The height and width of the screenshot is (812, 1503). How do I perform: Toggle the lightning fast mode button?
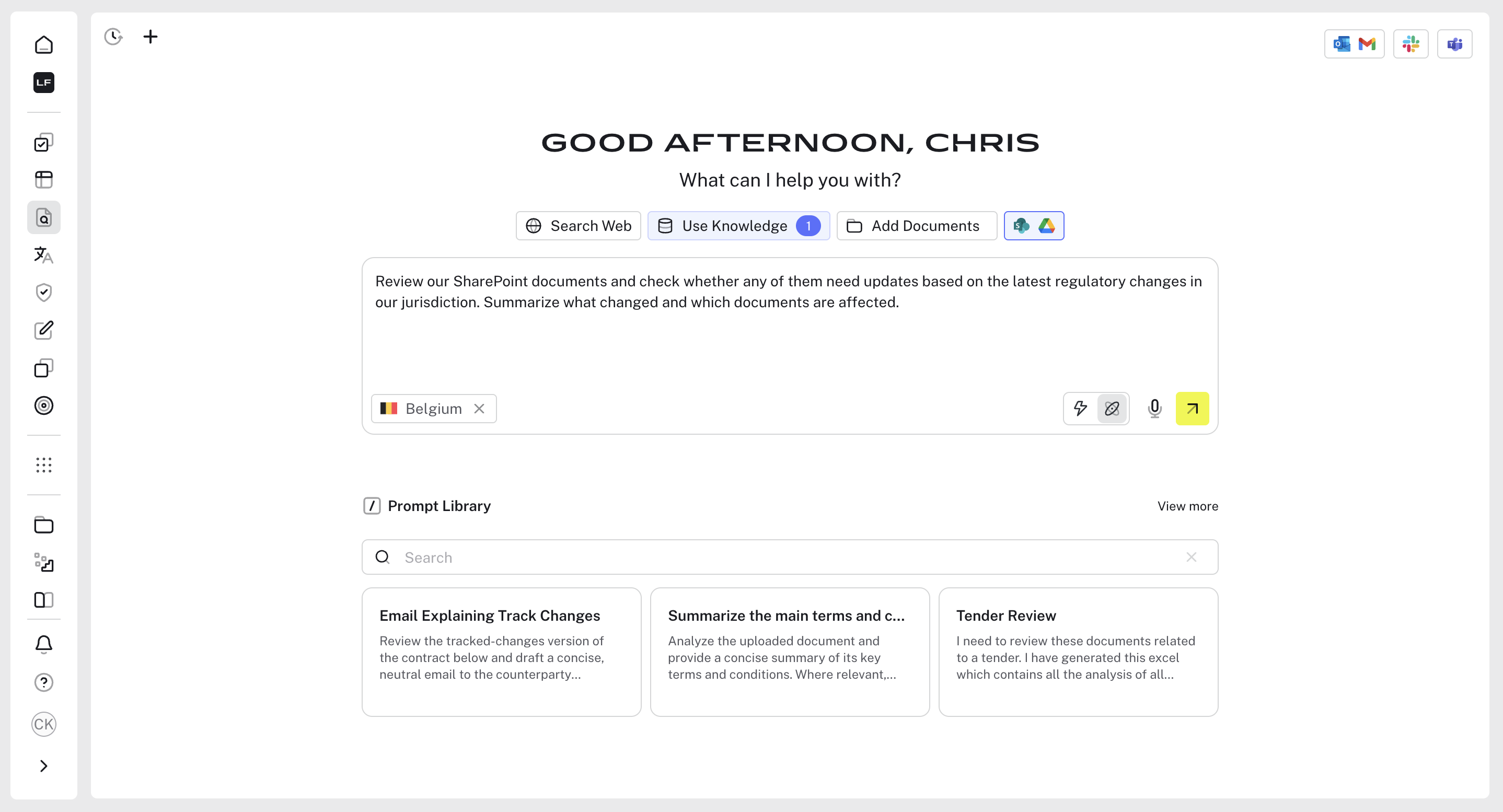point(1081,408)
